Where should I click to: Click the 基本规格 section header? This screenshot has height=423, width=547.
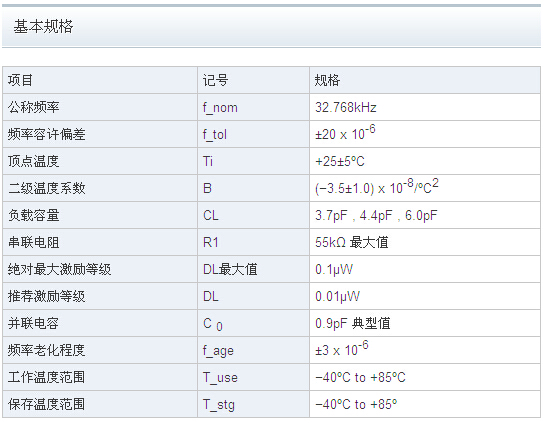(x=43, y=27)
